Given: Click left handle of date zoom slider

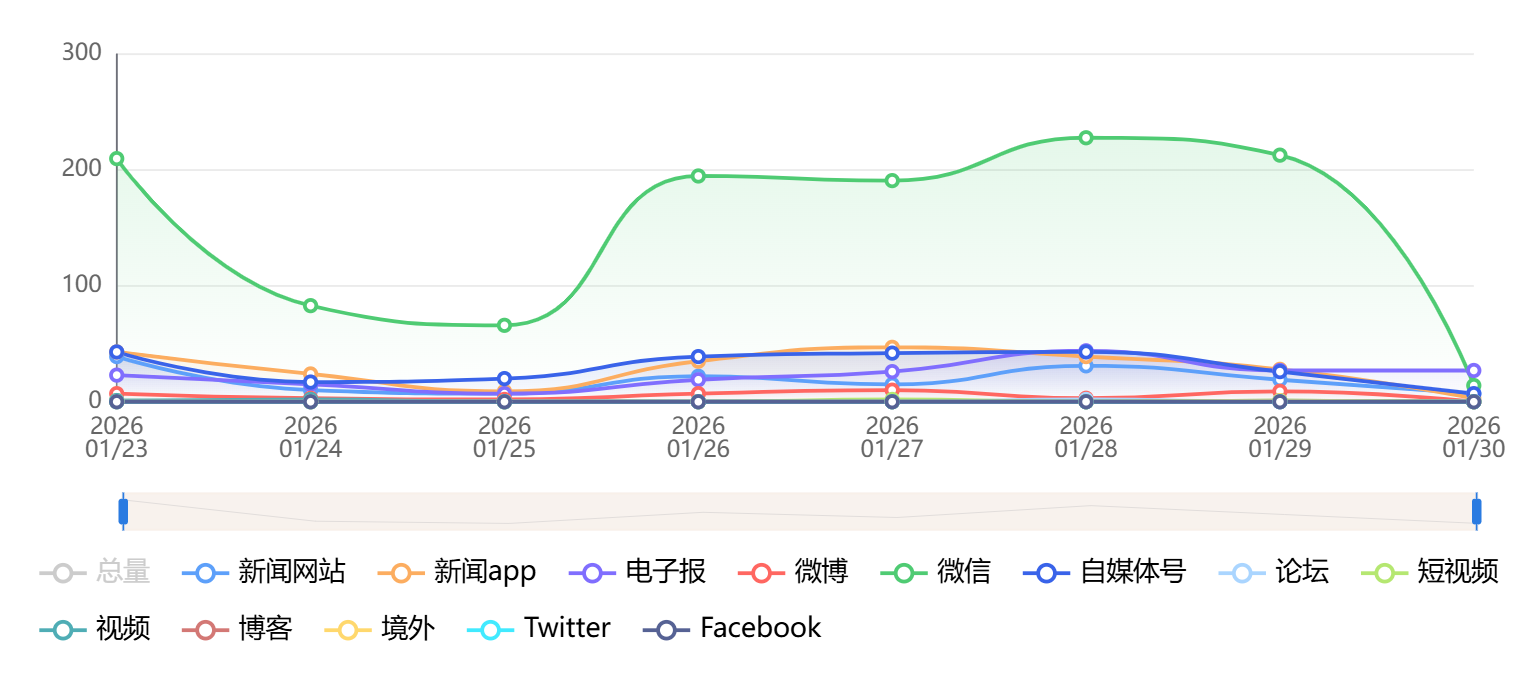Looking at the screenshot, I should tap(123, 511).
